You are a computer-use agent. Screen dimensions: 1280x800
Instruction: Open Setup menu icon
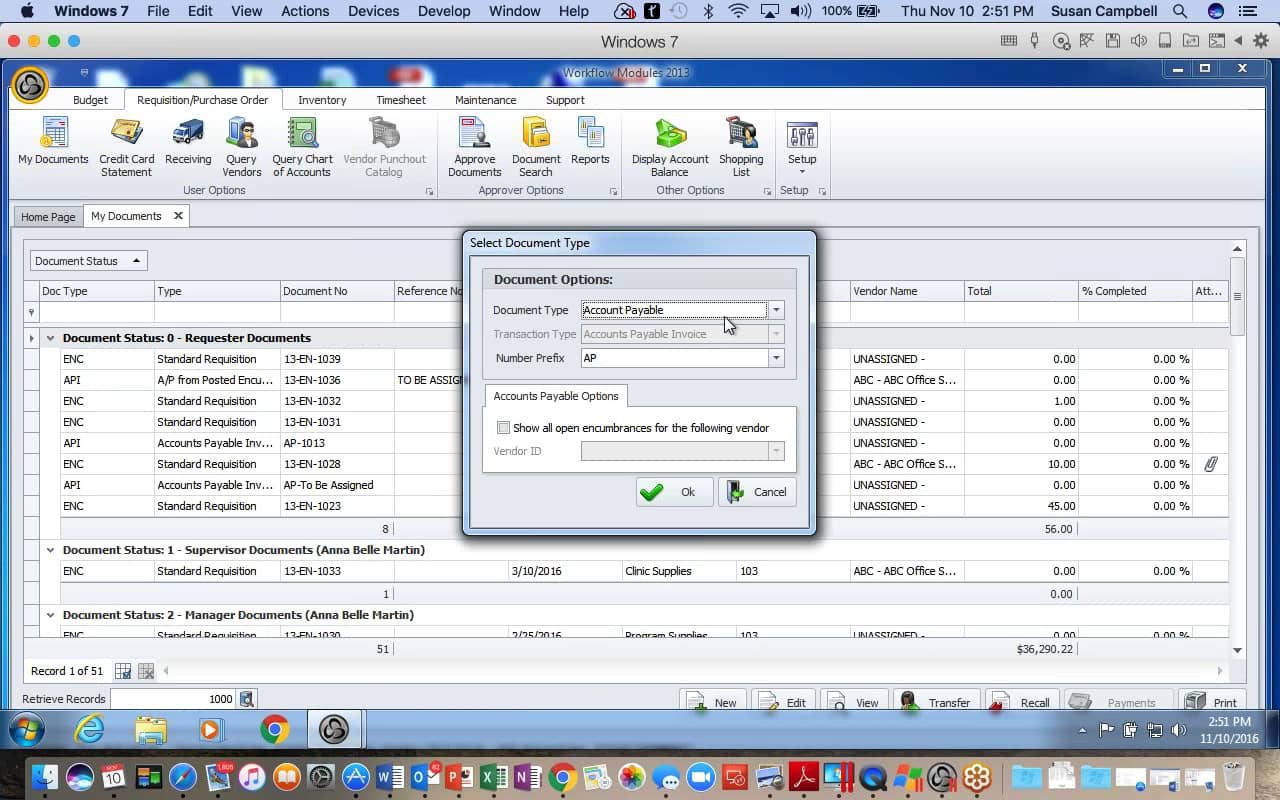click(802, 146)
